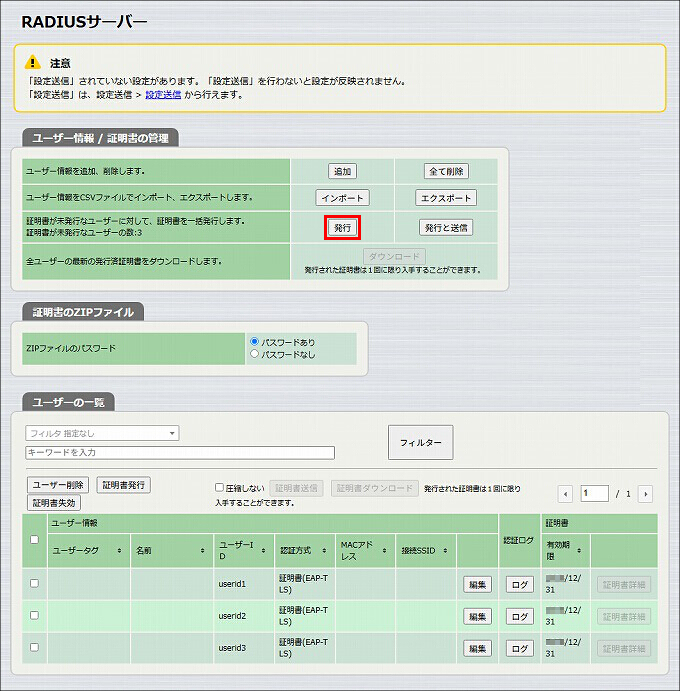This screenshot has width=680, height=691.
Task: Select the パスワードなし radio option
Action: point(254,353)
